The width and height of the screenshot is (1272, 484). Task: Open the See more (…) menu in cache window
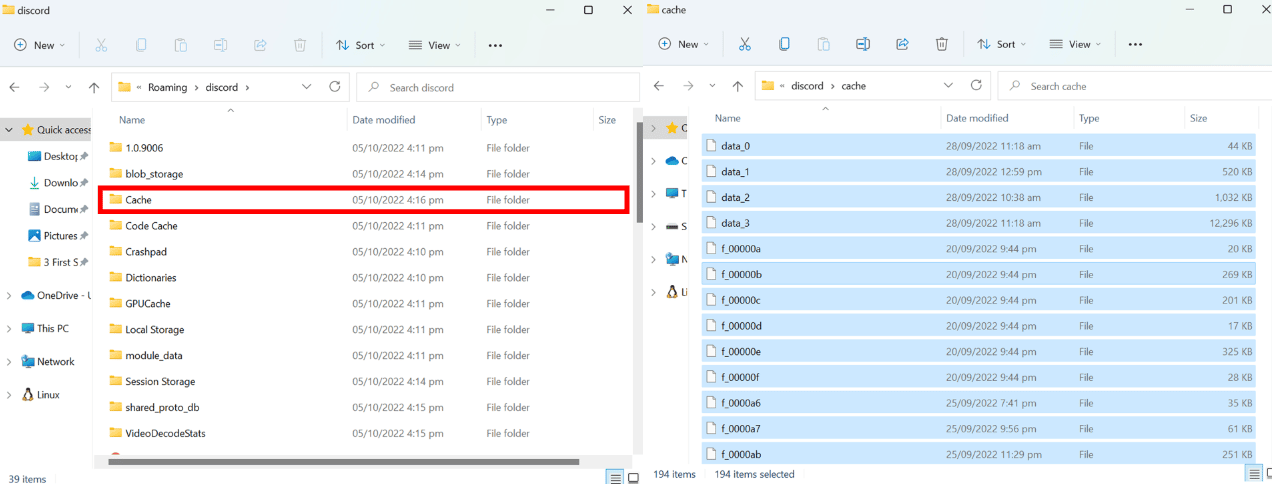tap(1135, 44)
